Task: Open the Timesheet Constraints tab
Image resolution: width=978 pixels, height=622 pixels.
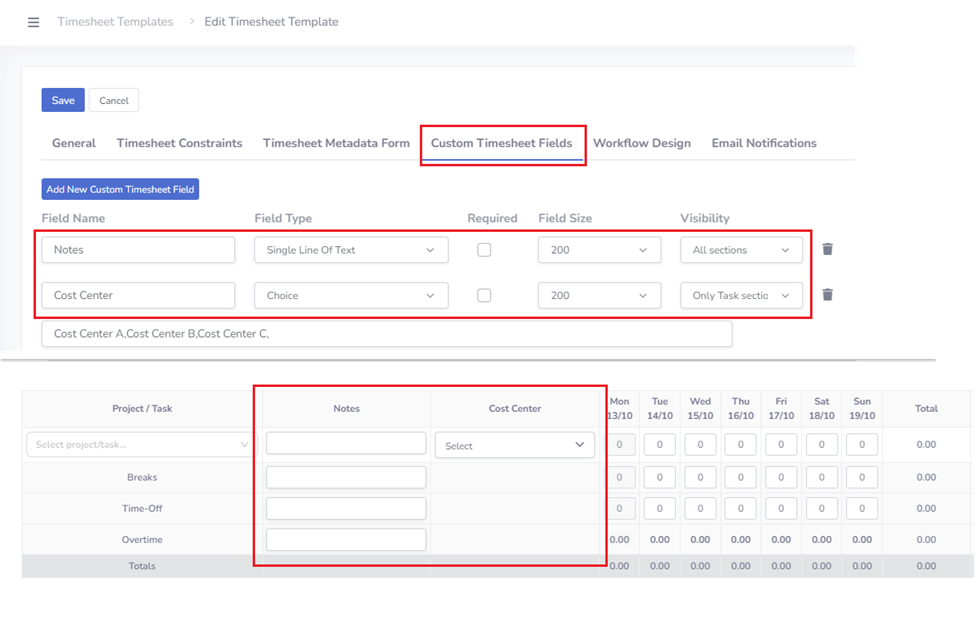Action: pos(179,143)
